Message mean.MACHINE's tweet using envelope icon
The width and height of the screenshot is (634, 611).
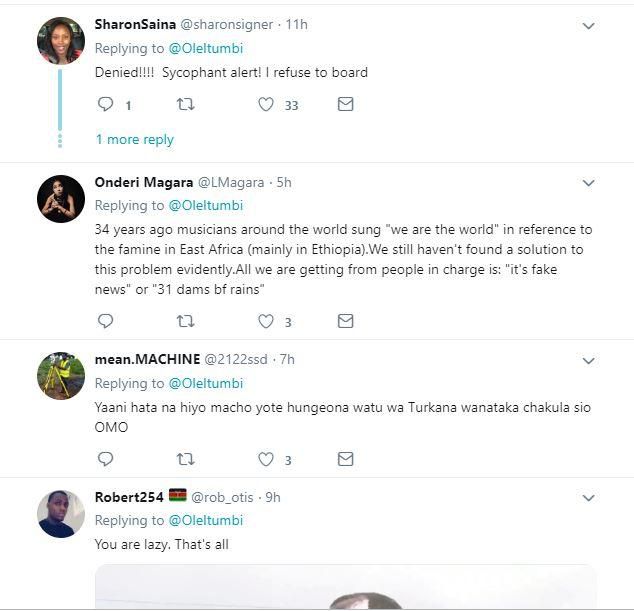click(x=345, y=459)
